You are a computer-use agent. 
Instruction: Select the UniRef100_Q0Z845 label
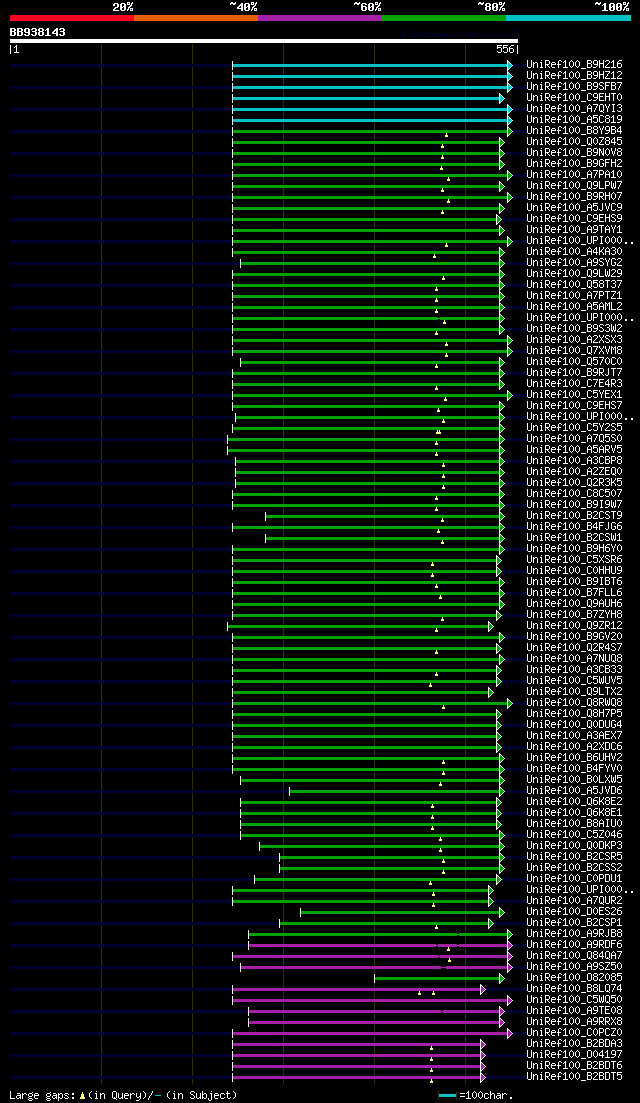pyautogui.click(x=574, y=141)
